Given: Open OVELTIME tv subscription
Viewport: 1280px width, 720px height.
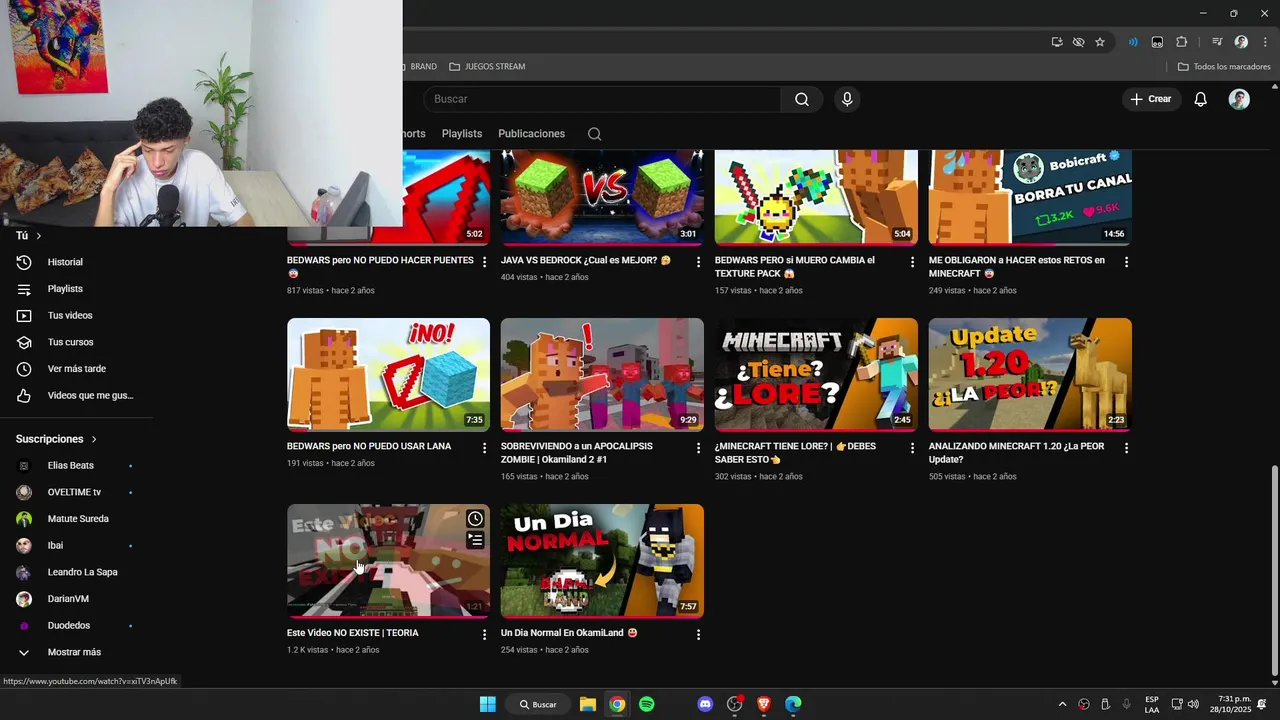Looking at the screenshot, I should (x=76, y=492).
